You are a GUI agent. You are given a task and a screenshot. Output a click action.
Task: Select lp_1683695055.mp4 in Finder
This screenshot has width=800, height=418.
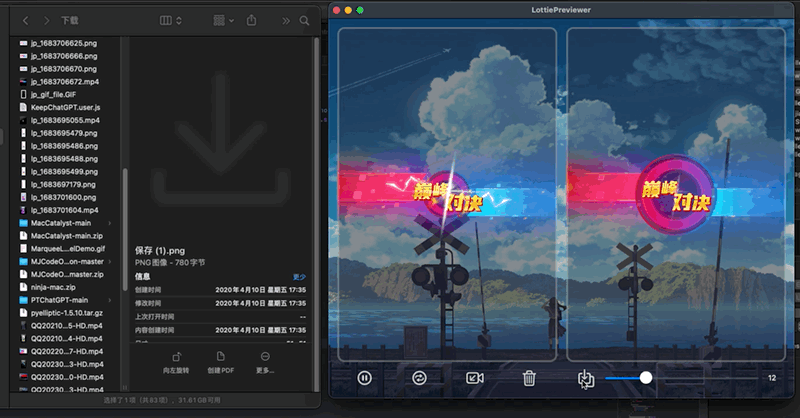[64, 120]
